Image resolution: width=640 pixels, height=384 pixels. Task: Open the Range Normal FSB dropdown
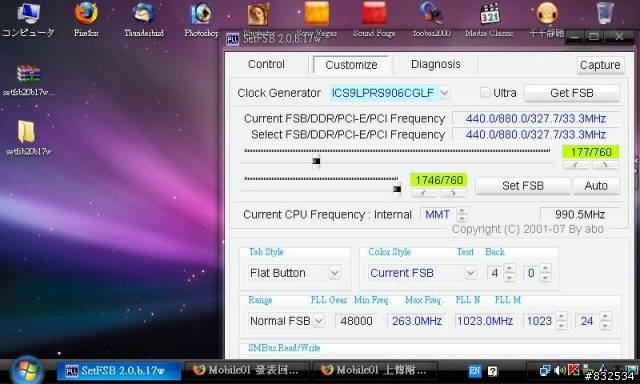(x=319, y=321)
